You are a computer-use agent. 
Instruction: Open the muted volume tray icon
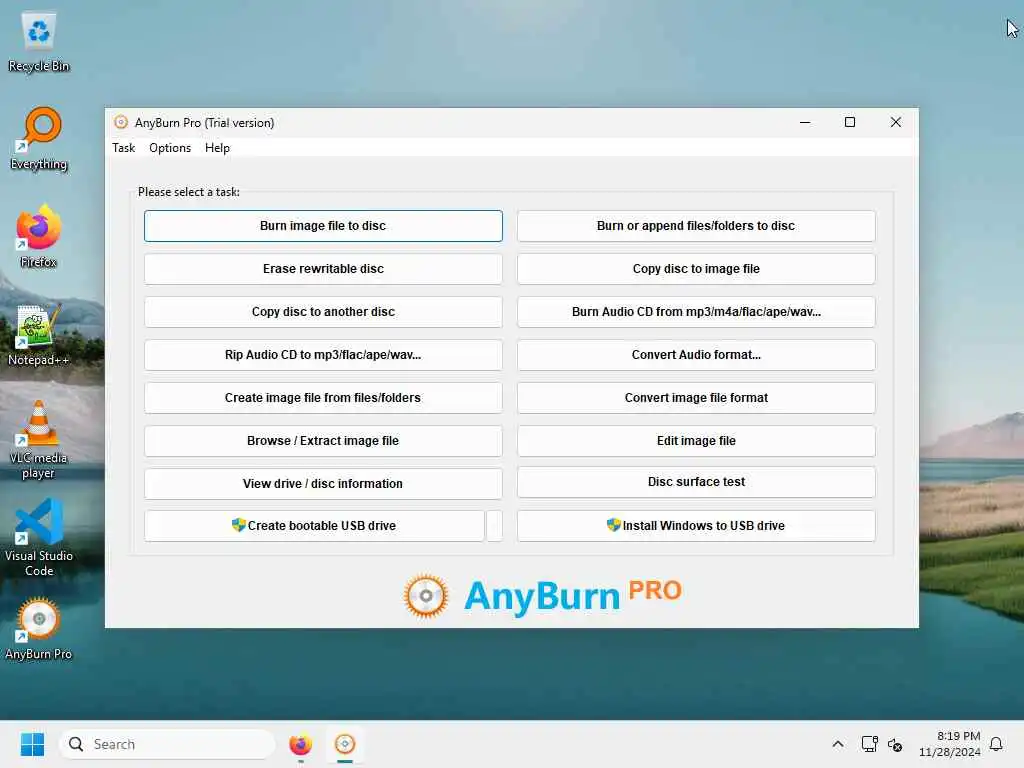[x=895, y=744]
